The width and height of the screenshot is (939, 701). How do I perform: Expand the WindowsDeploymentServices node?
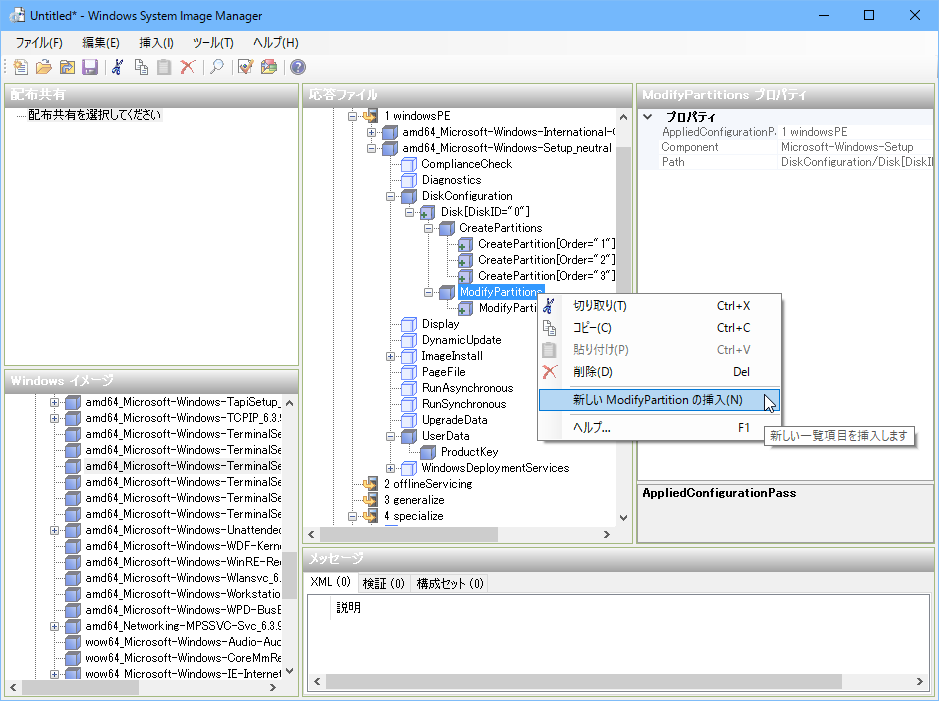tap(390, 468)
